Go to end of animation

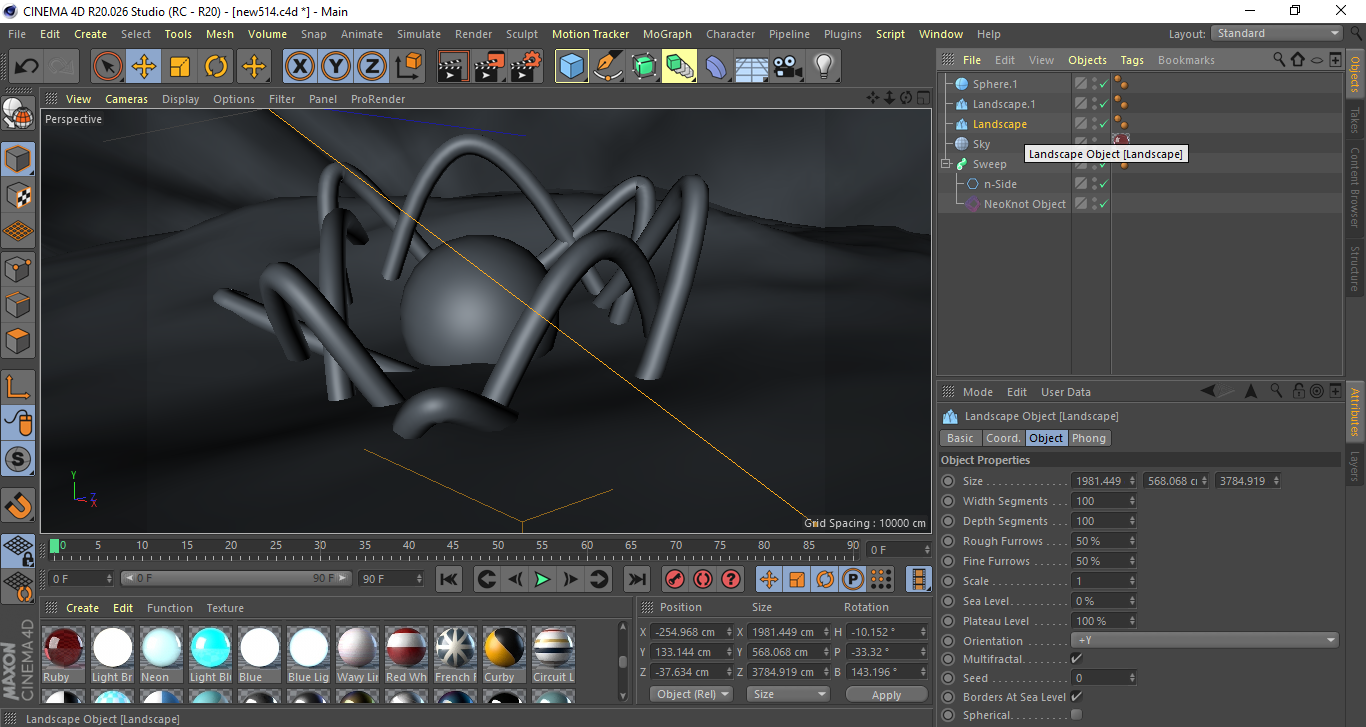[637, 579]
